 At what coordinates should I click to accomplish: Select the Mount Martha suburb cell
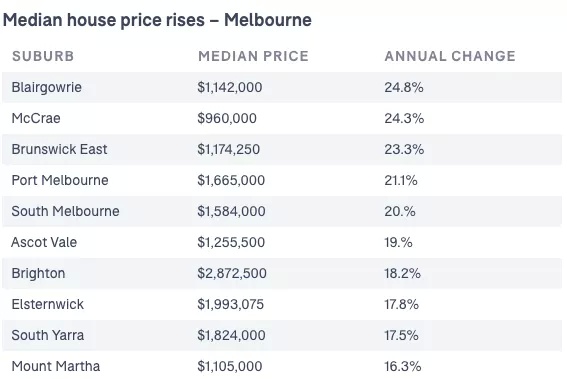(56, 366)
